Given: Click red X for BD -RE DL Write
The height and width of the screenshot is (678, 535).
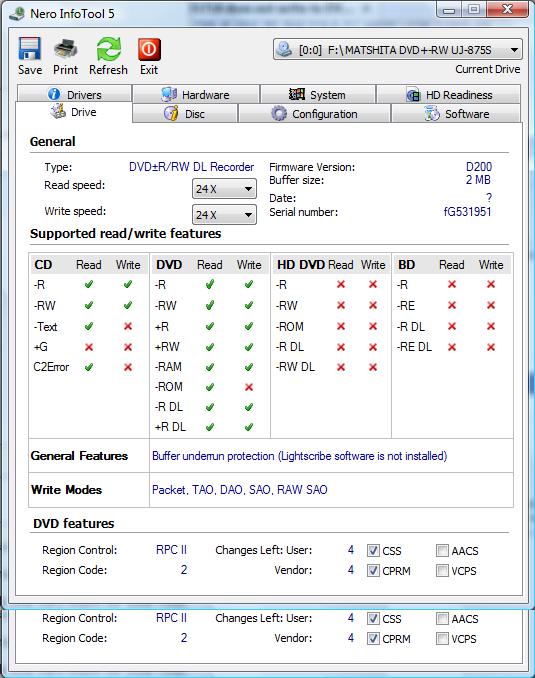Looking at the screenshot, I should tap(491, 347).
